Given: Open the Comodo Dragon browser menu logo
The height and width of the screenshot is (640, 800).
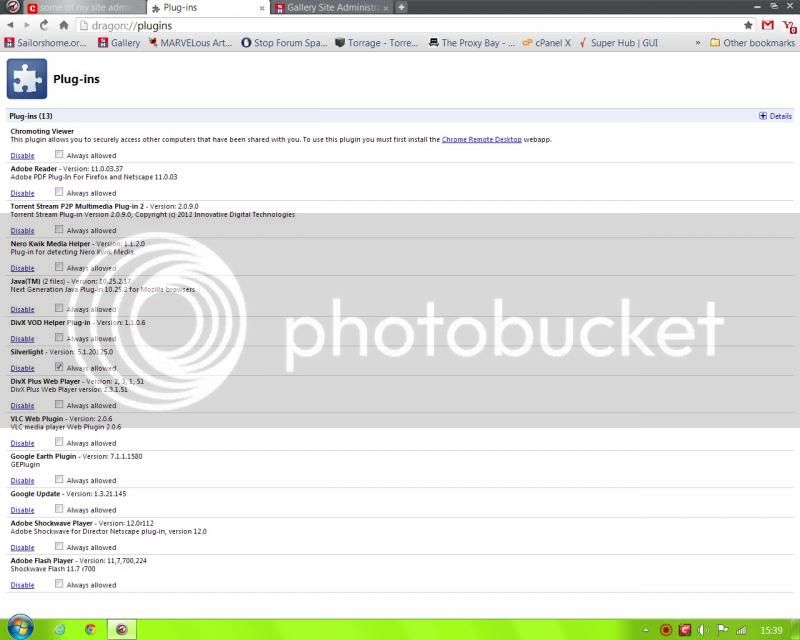Looking at the screenshot, I should [x=12, y=7].
